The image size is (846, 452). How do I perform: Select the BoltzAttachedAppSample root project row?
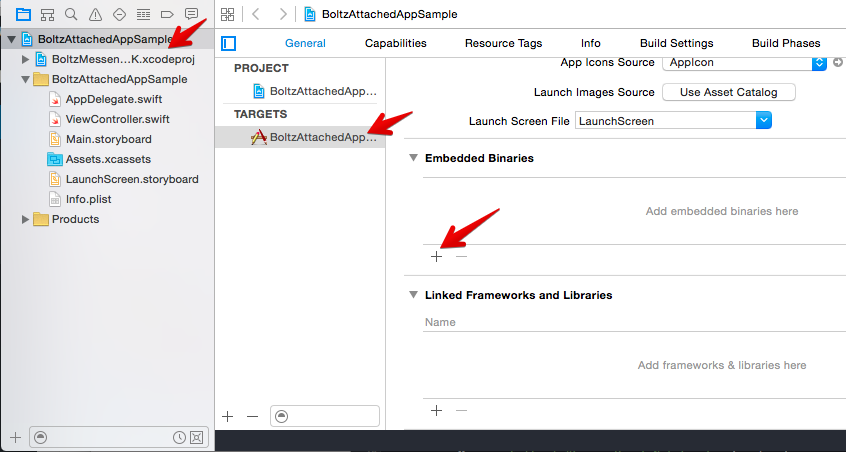(107, 39)
